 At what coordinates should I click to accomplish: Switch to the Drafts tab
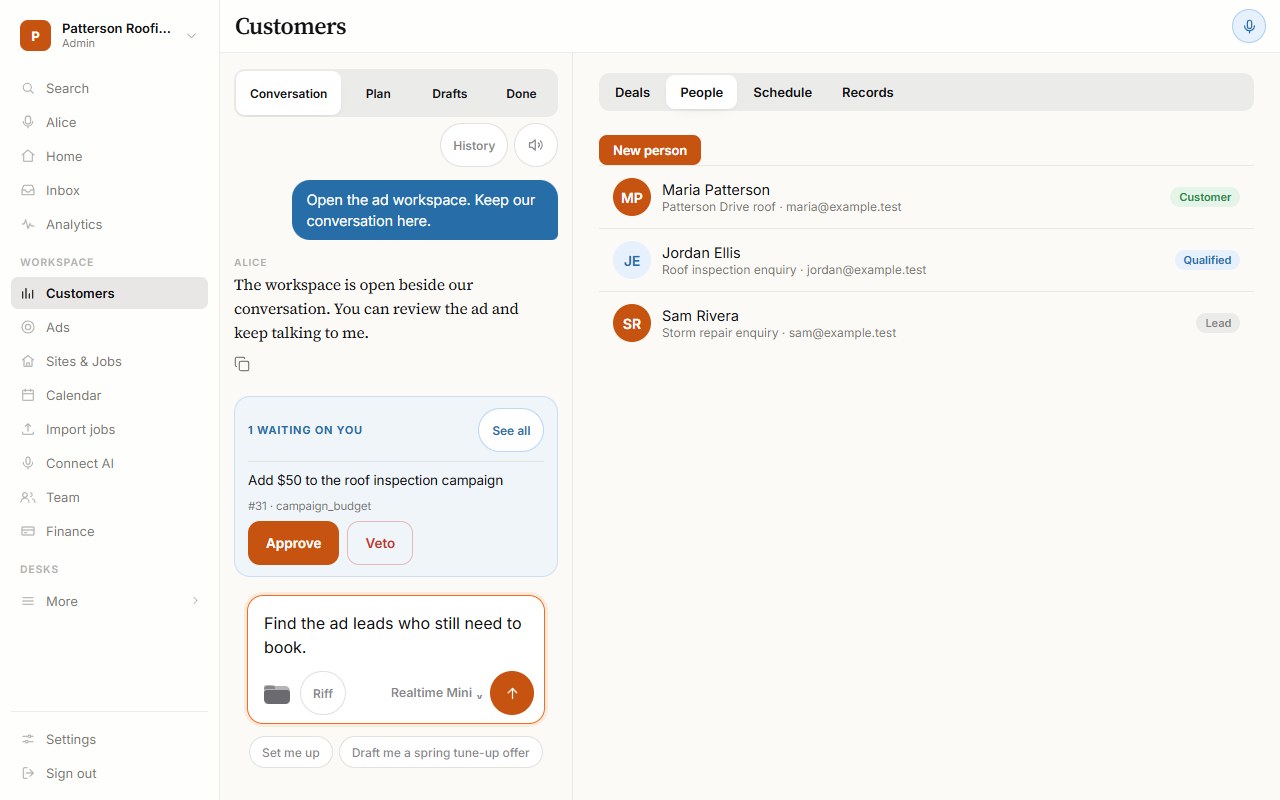point(450,93)
